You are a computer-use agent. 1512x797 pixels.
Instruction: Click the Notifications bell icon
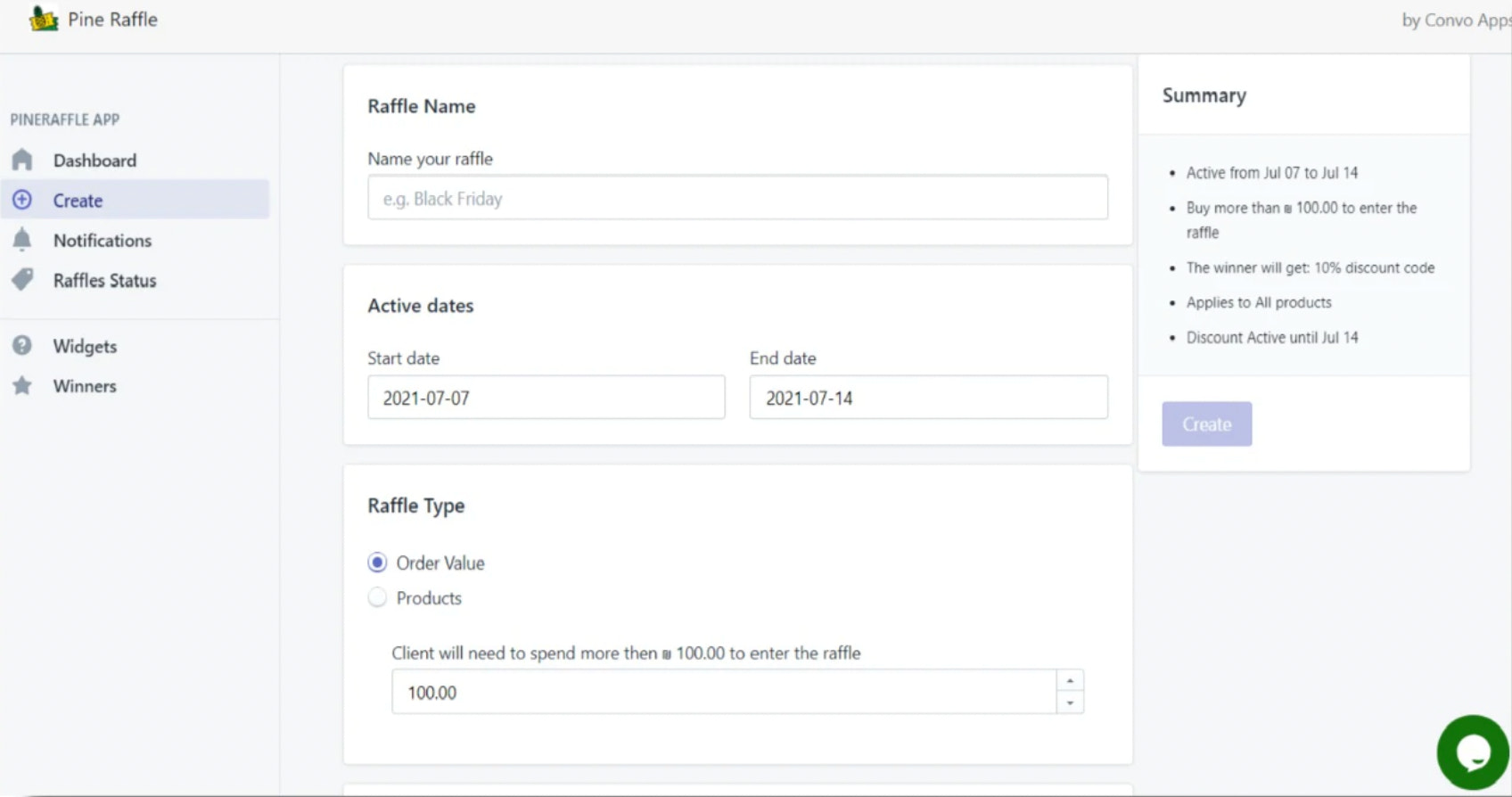point(22,240)
